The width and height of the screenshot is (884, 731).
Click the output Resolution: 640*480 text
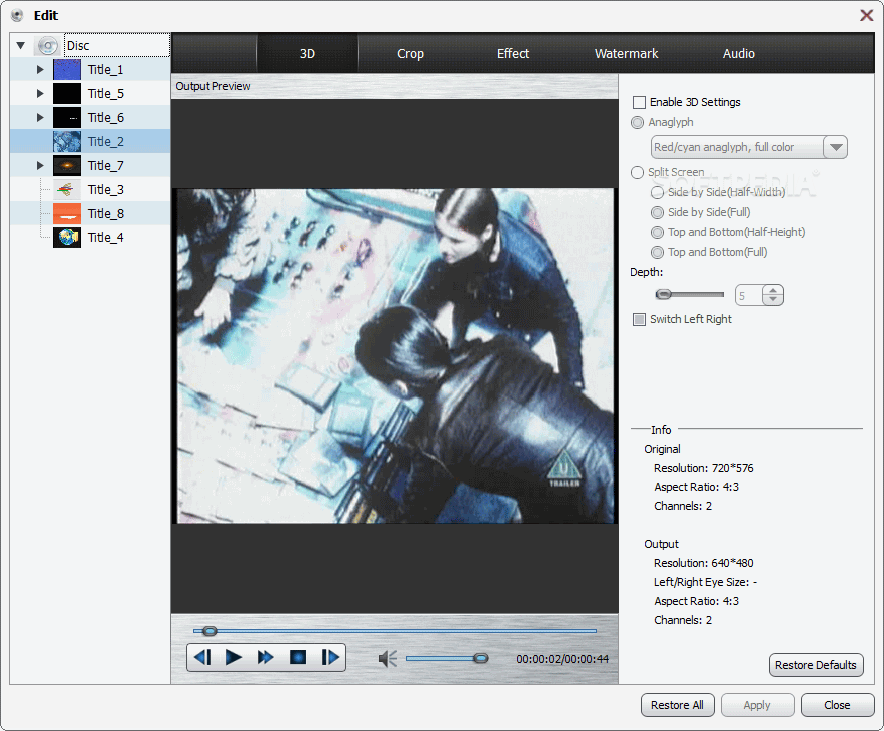pyautogui.click(x=703, y=563)
